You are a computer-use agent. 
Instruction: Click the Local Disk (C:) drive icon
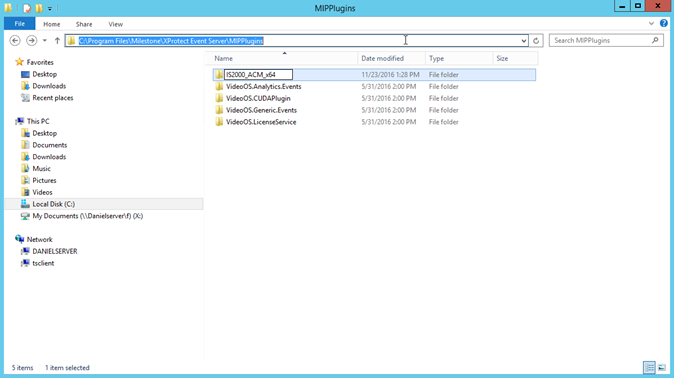point(25,204)
